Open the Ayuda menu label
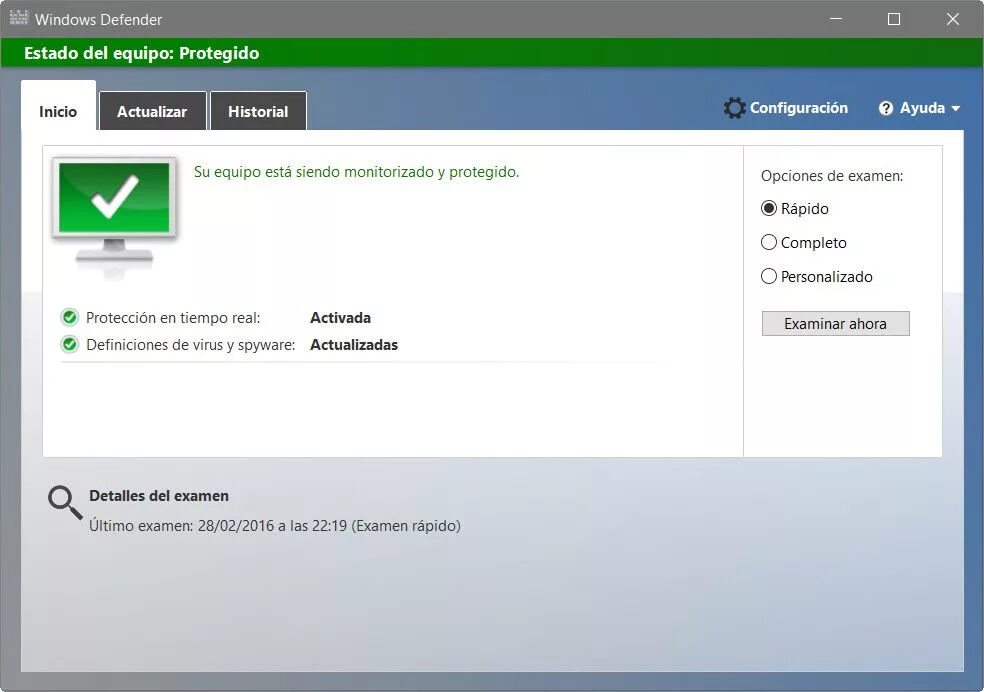This screenshot has height=692, width=984. (922, 108)
